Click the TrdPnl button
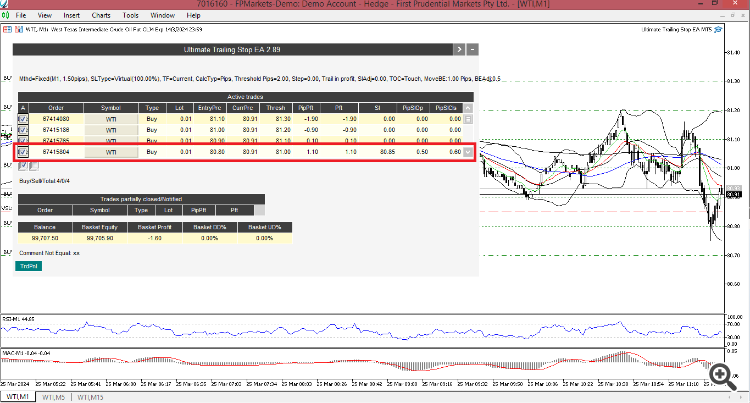Image resolution: width=750 pixels, height=403 pixels. point(29,266)
